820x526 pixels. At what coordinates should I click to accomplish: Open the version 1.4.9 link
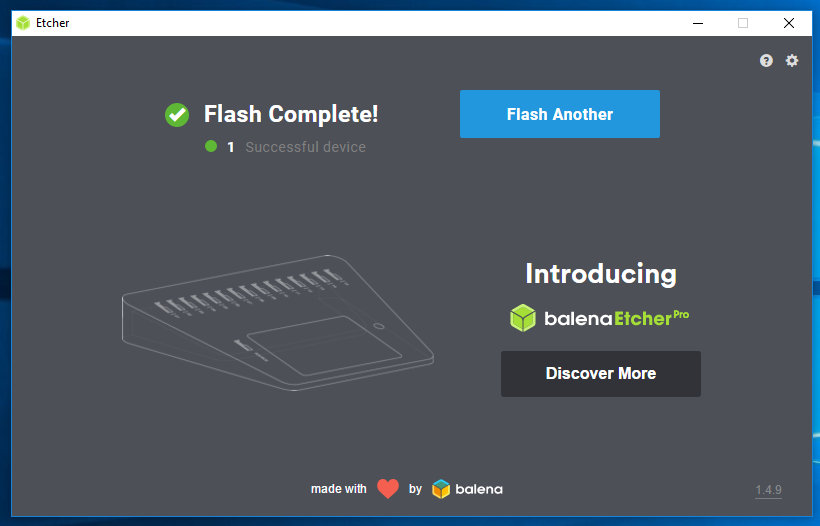[x=768, y=490]
